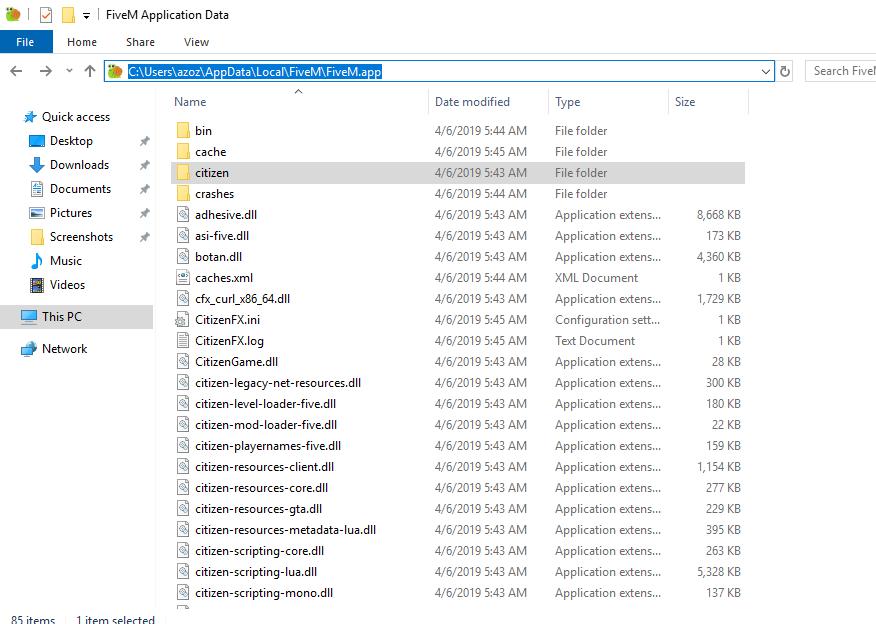Click the Properties quick access checkmark icon

tap(46, 15)
